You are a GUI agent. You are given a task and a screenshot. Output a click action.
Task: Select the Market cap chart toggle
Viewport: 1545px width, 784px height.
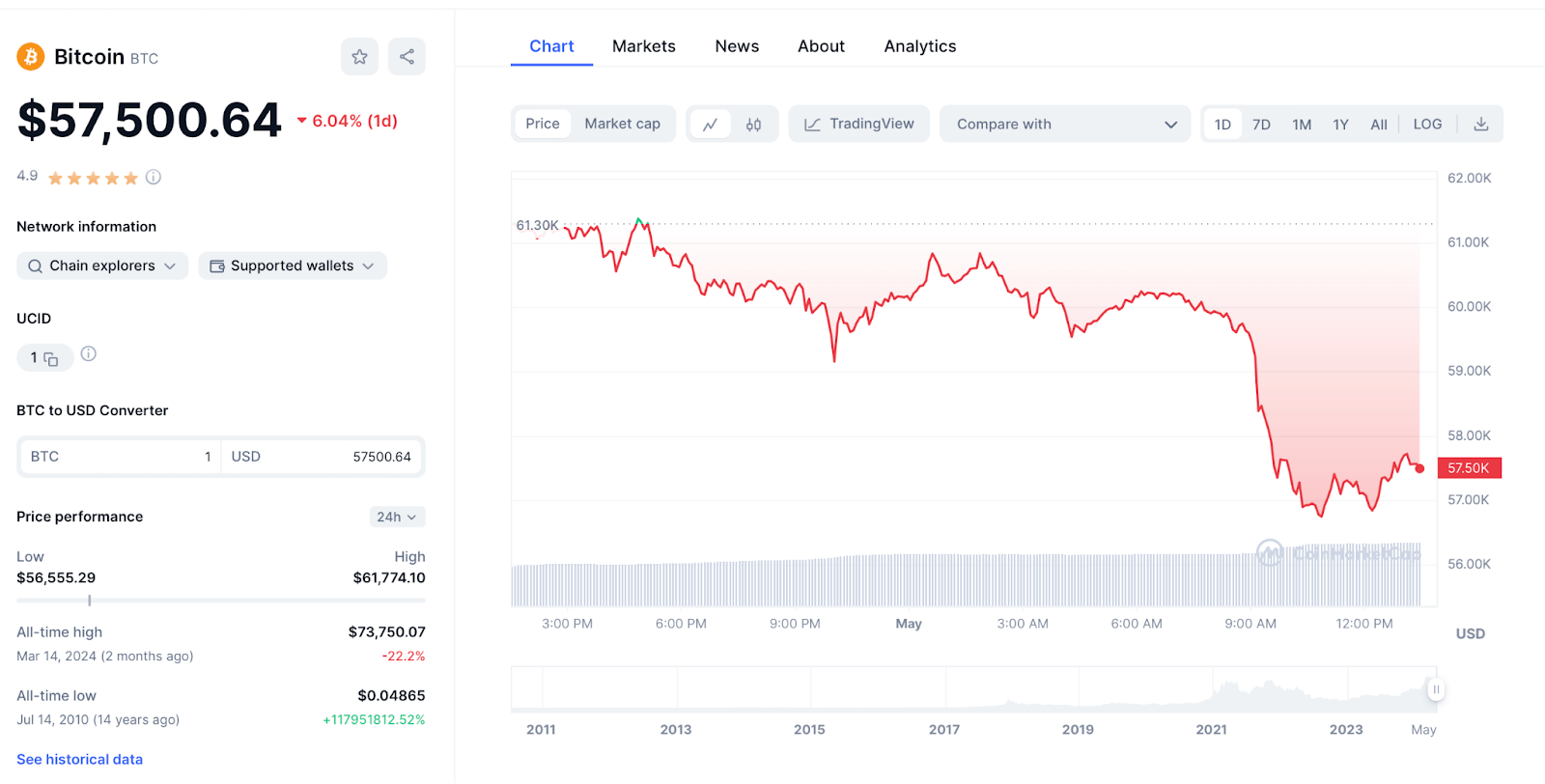click(623, 124)
